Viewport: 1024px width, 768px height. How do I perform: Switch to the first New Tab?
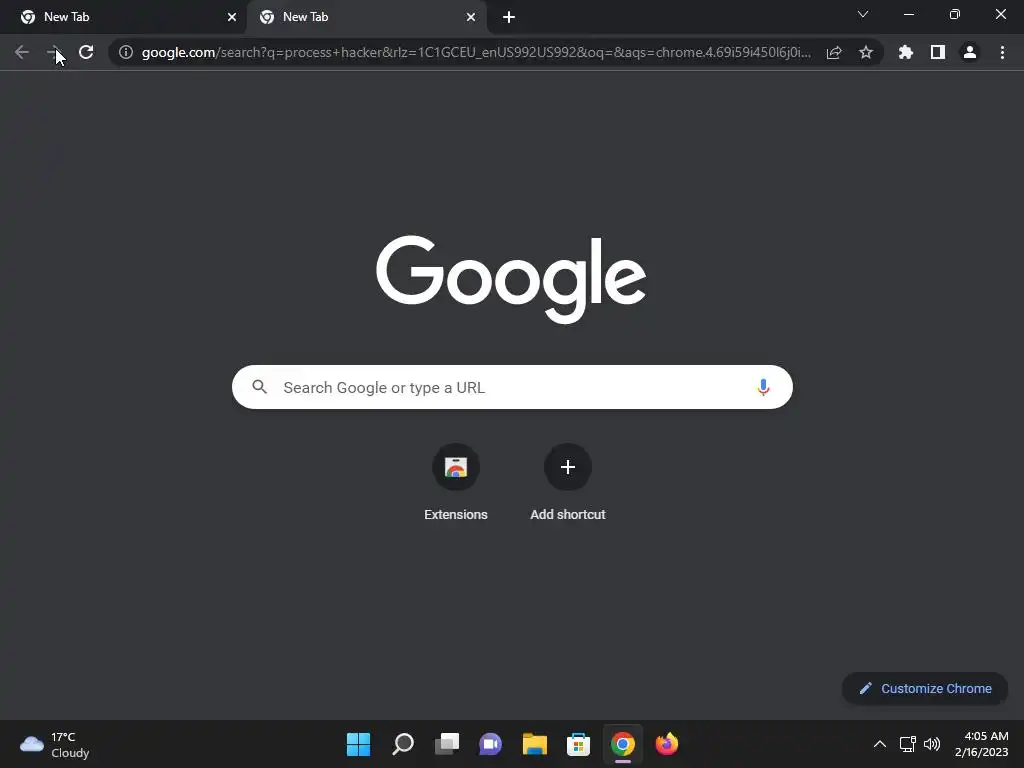(x=124, y=18)
